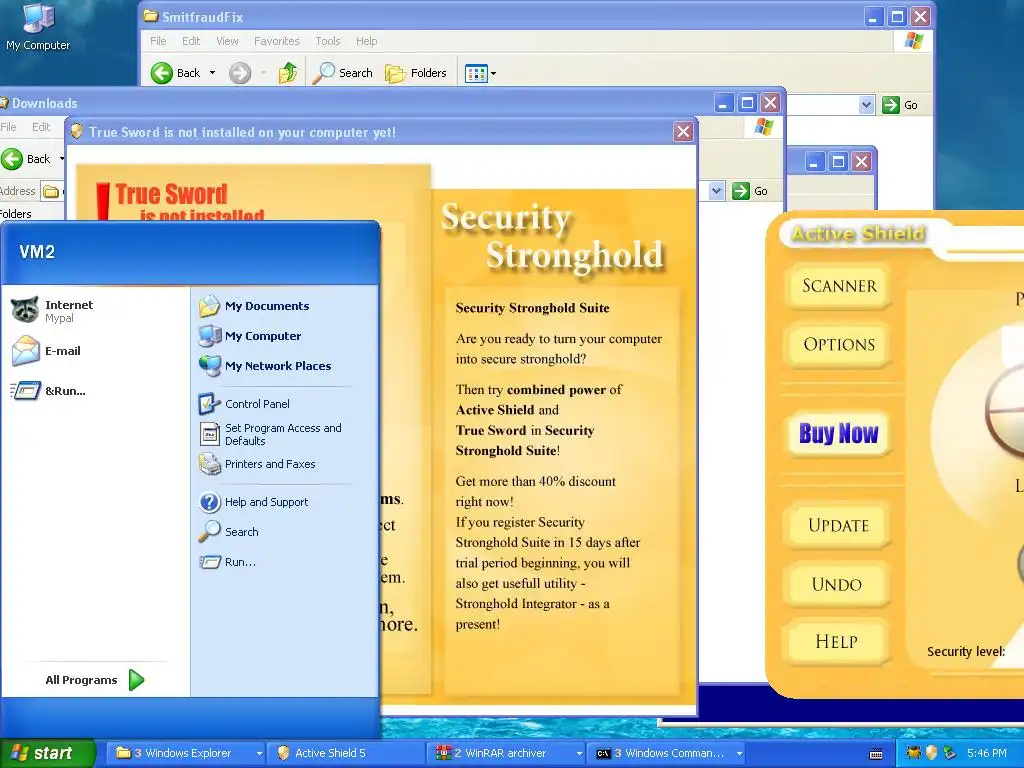Open the address bar dropdown in SmitfraudFix
Screen dimensions: 1024x768
tap(866, 104)
